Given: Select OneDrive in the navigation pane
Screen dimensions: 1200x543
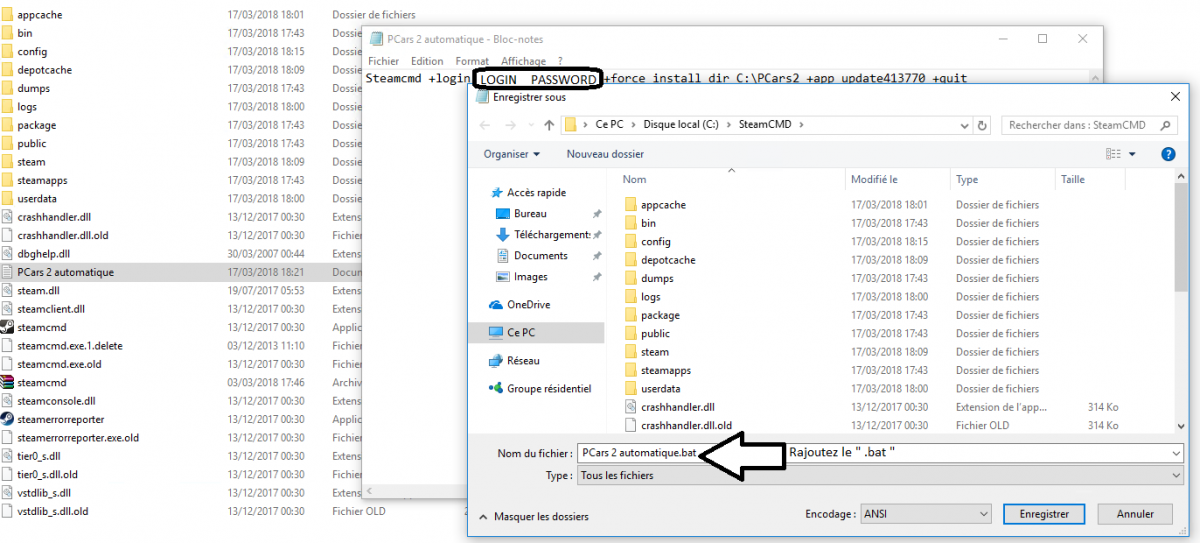Looking at the screenshot, I should pos(520,305).
